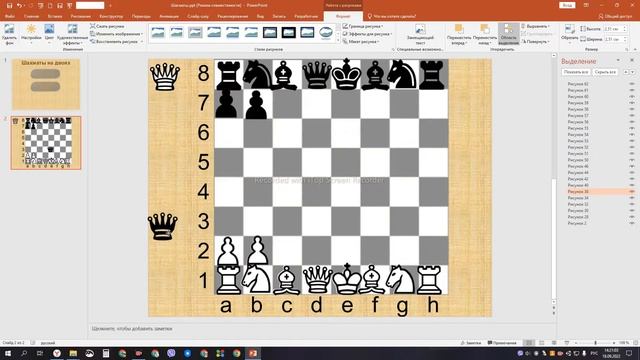Click Compress Pictures (Сжать рисунок)

click(107, 26)
